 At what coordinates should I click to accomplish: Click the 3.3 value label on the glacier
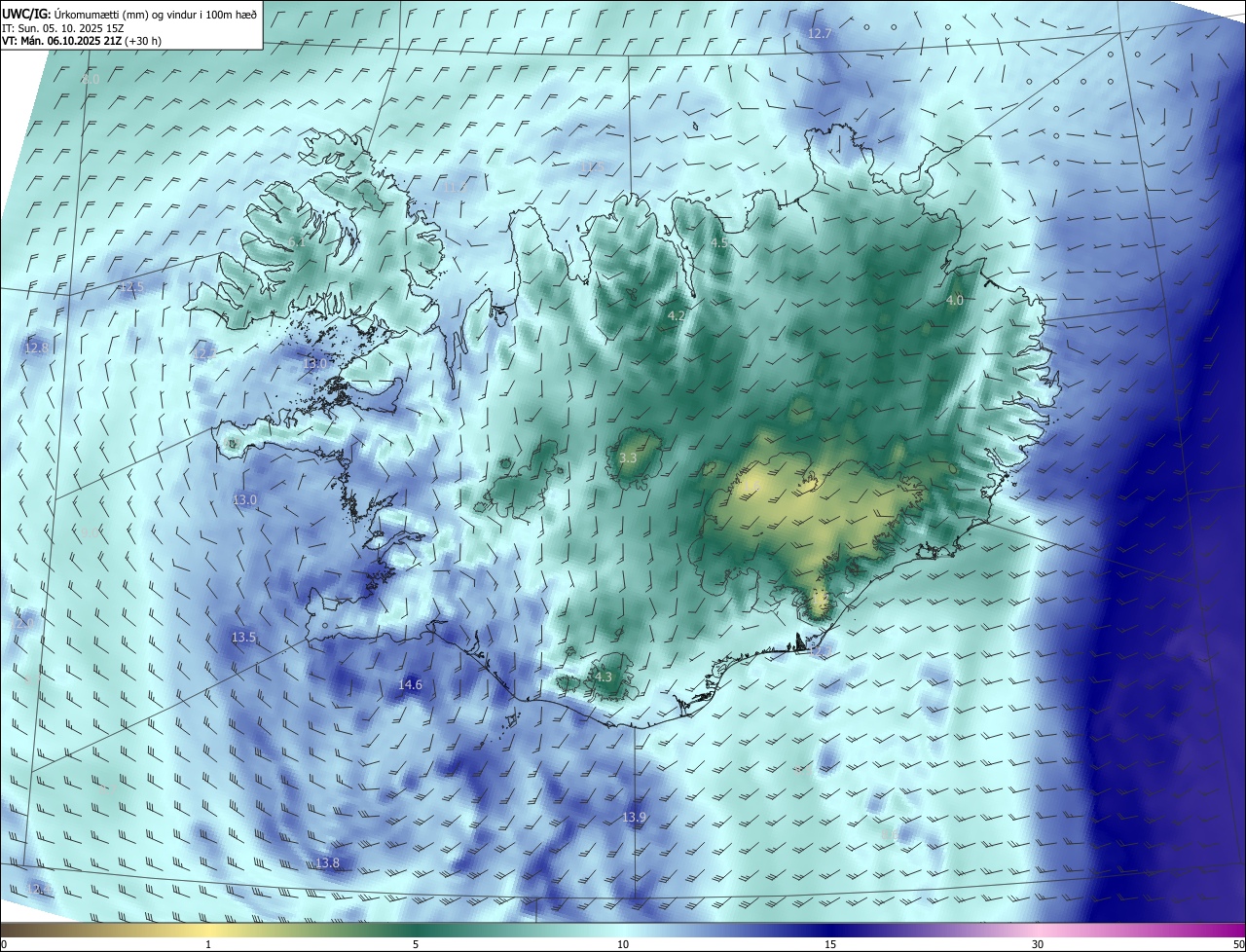click(x=628, y=458)
